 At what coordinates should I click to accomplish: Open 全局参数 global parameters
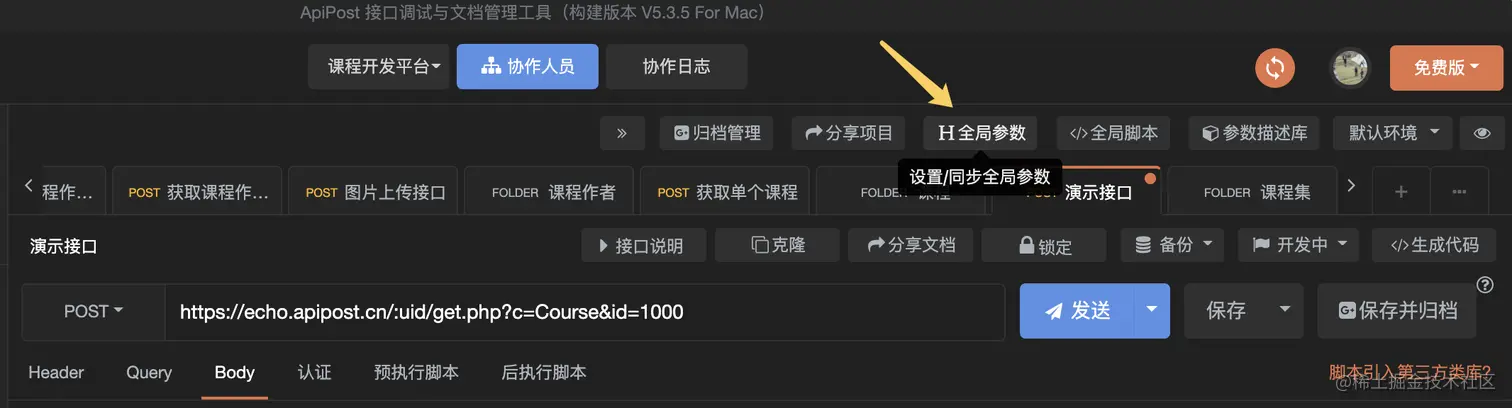(x=981, y=133)
